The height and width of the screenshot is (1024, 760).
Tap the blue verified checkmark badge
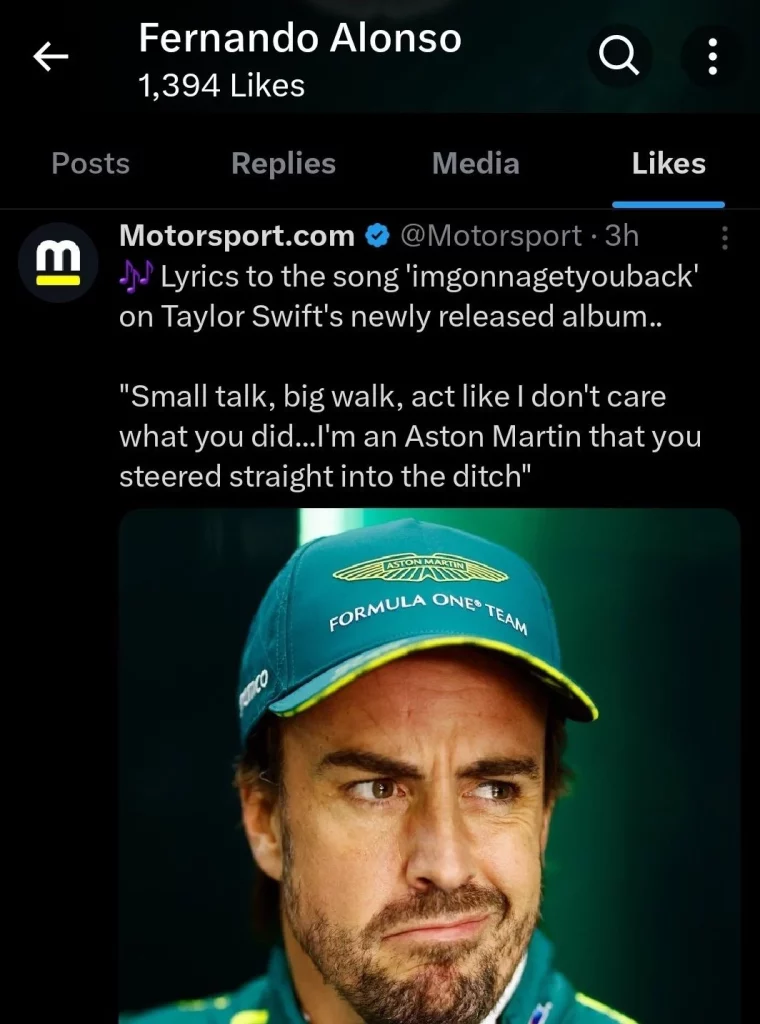click(377, 236)
